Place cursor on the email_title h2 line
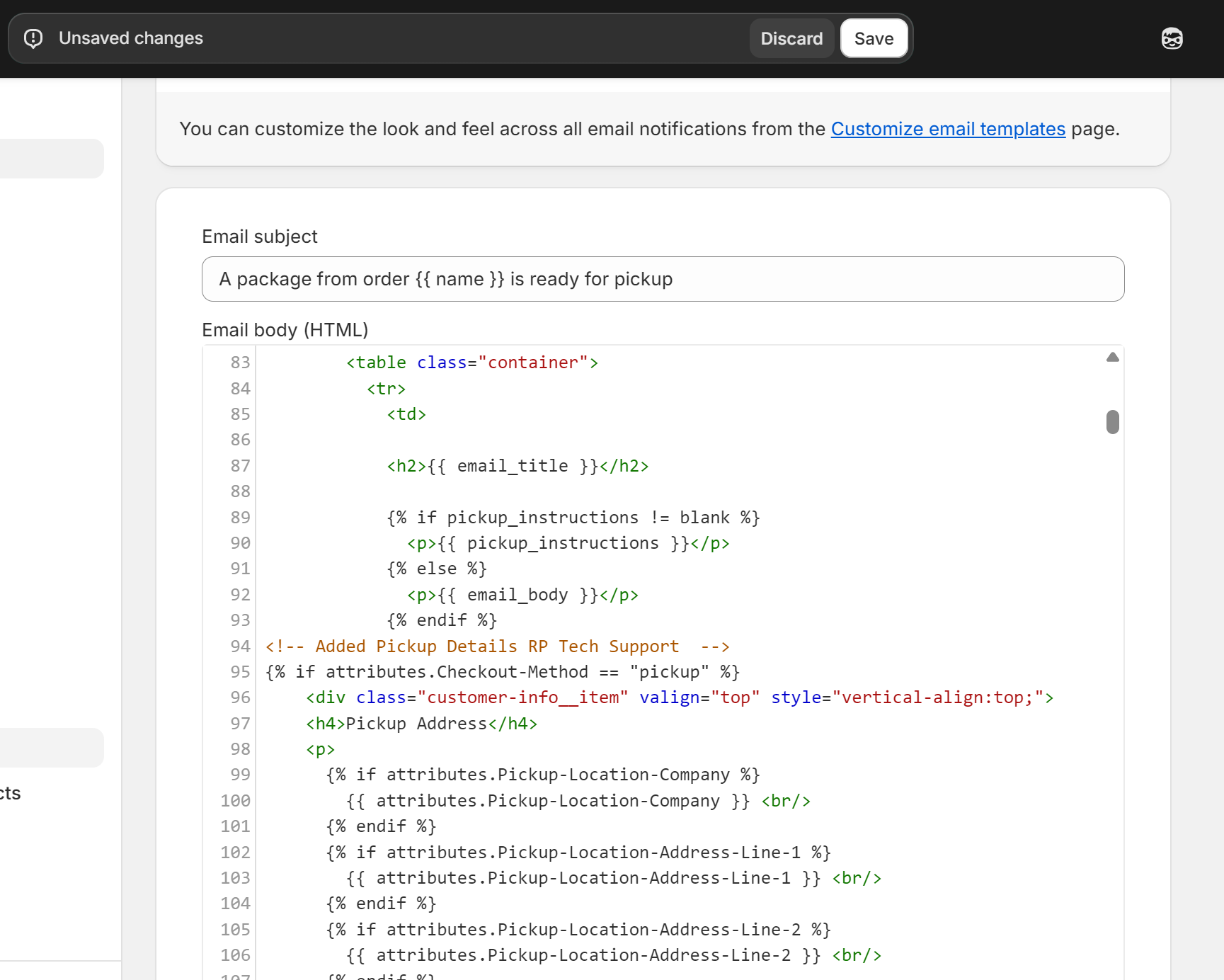Screen dimensions: 1224x980 (517, 466)
